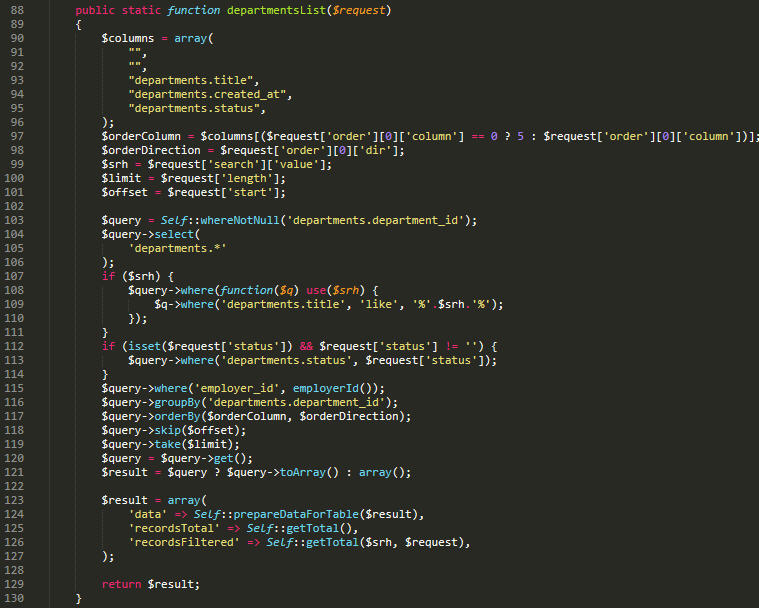Viewport: 759px width, 608px height.
Task: Click line number 130 in the gutter
Action: pyautogui.click(x=14, y=598)
